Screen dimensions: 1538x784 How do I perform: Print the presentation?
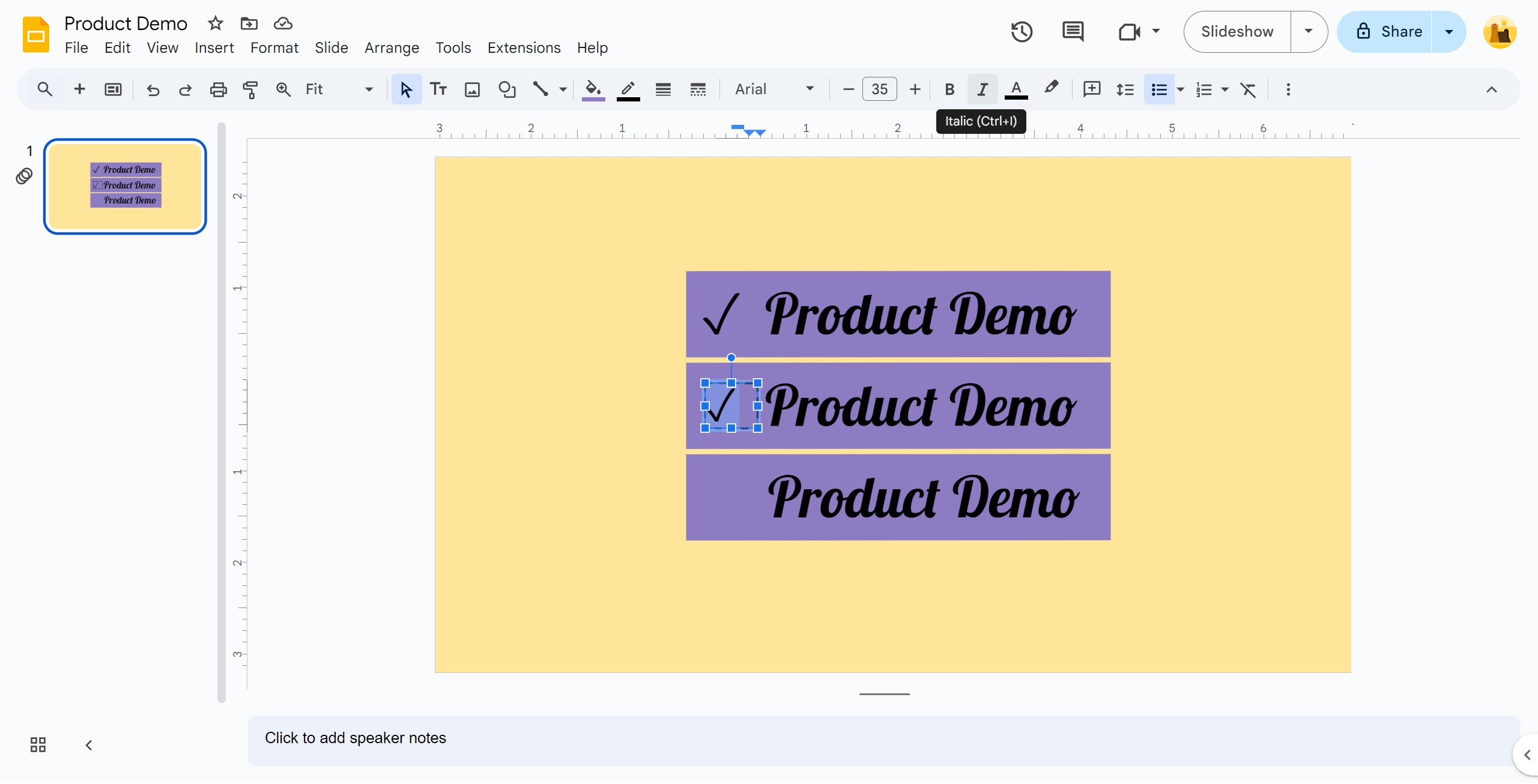pyautogui.click(x=218, y=89)
